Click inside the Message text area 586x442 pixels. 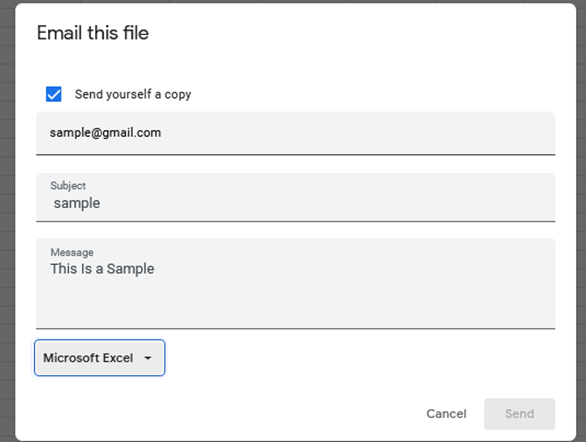coord(296,284)
